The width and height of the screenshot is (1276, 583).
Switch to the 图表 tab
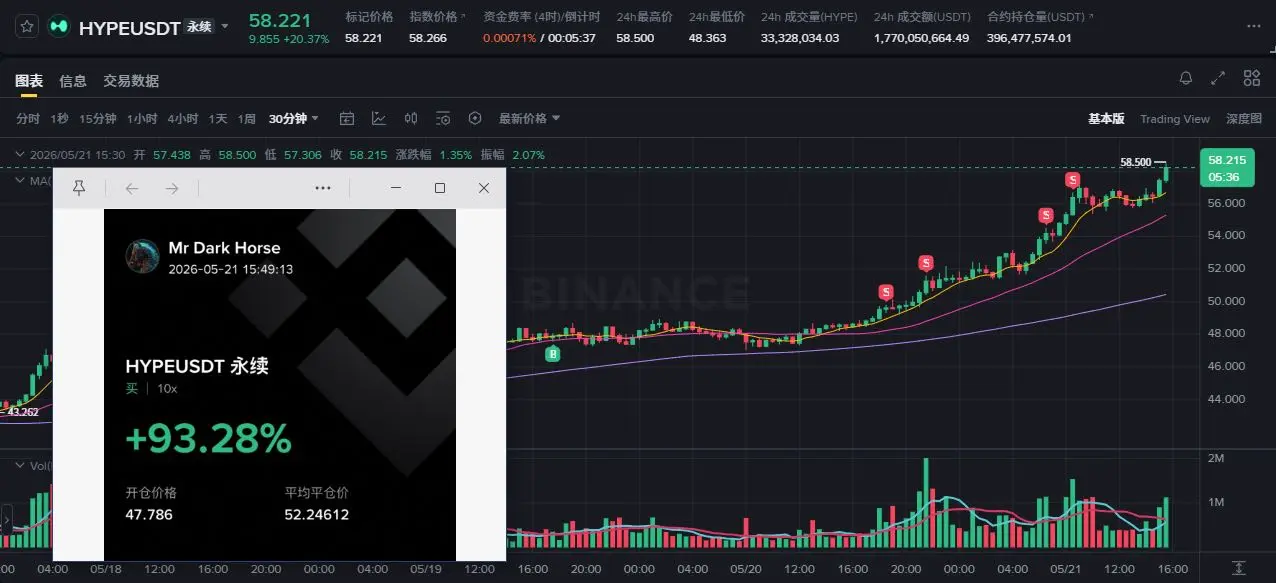[x=29, y=81]
